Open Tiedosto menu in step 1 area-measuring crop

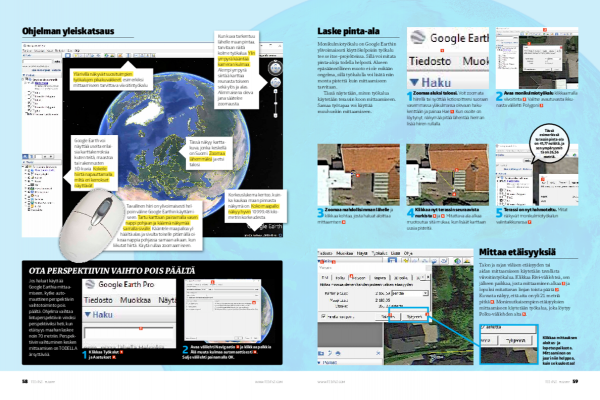(x=430, y=61)
